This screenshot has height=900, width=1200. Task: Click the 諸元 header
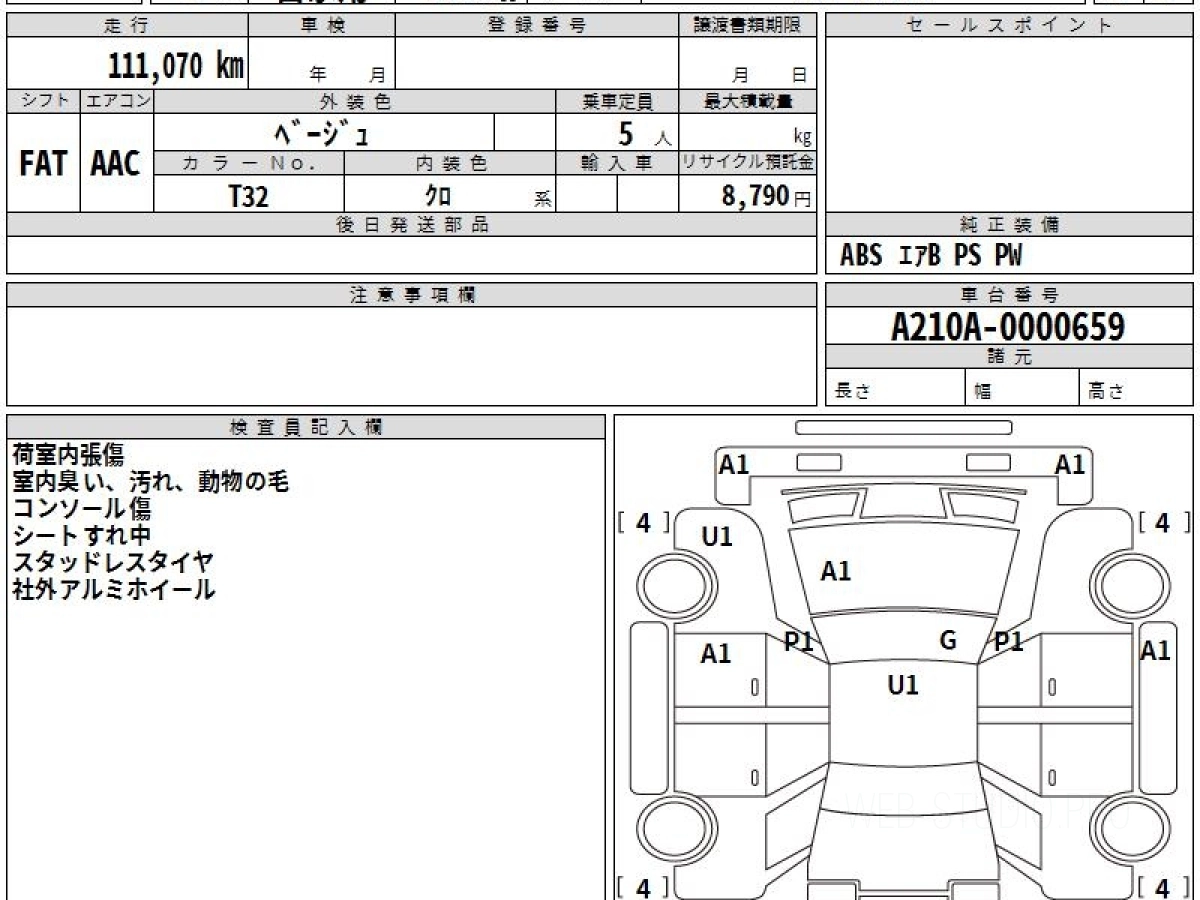point(1010,357)
